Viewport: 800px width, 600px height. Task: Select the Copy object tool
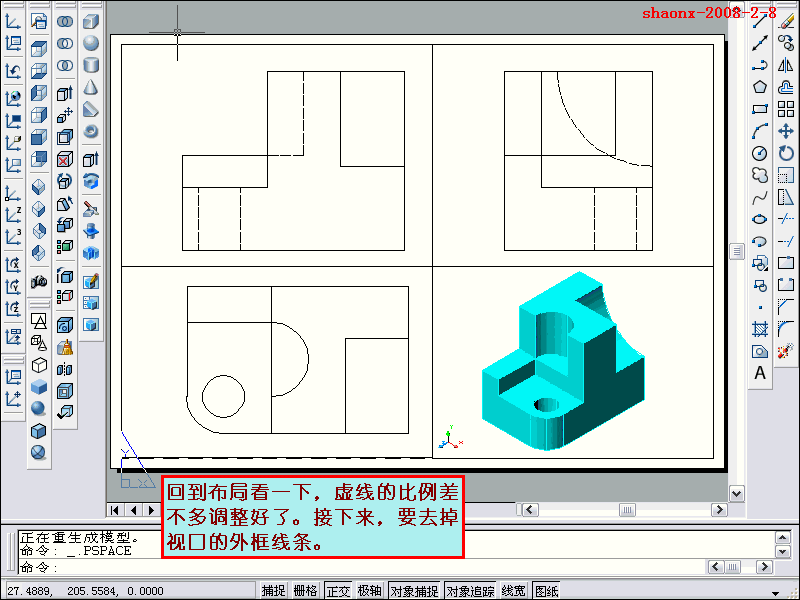tap(786, 43)
